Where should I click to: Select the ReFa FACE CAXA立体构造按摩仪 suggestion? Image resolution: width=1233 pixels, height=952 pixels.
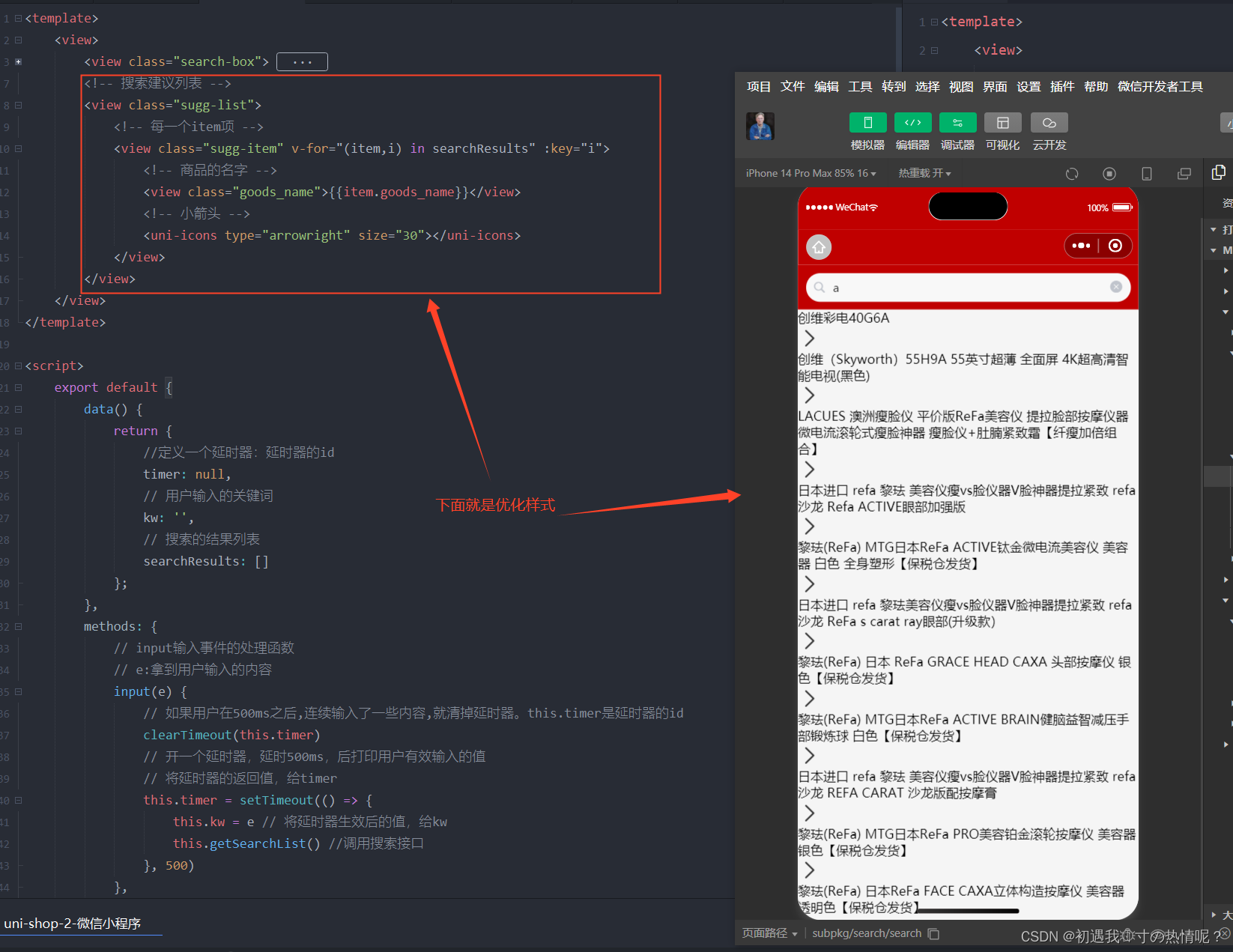point(961,900)
